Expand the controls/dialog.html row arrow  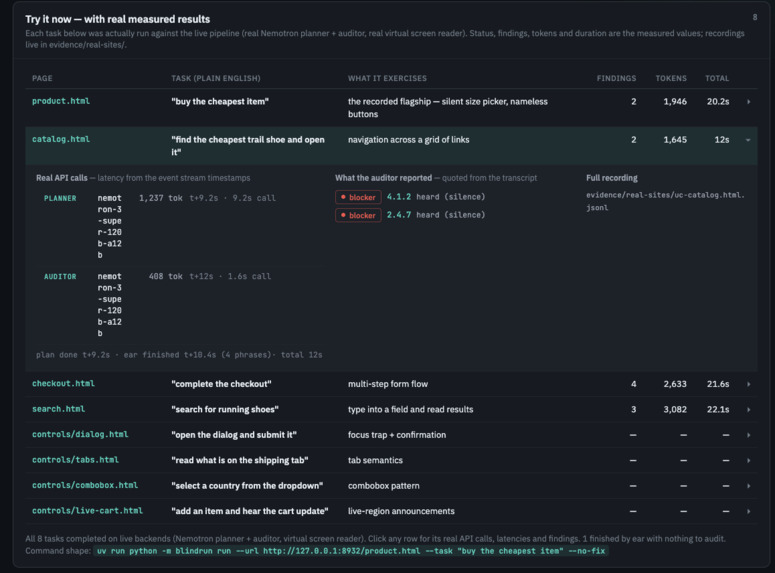748,435
